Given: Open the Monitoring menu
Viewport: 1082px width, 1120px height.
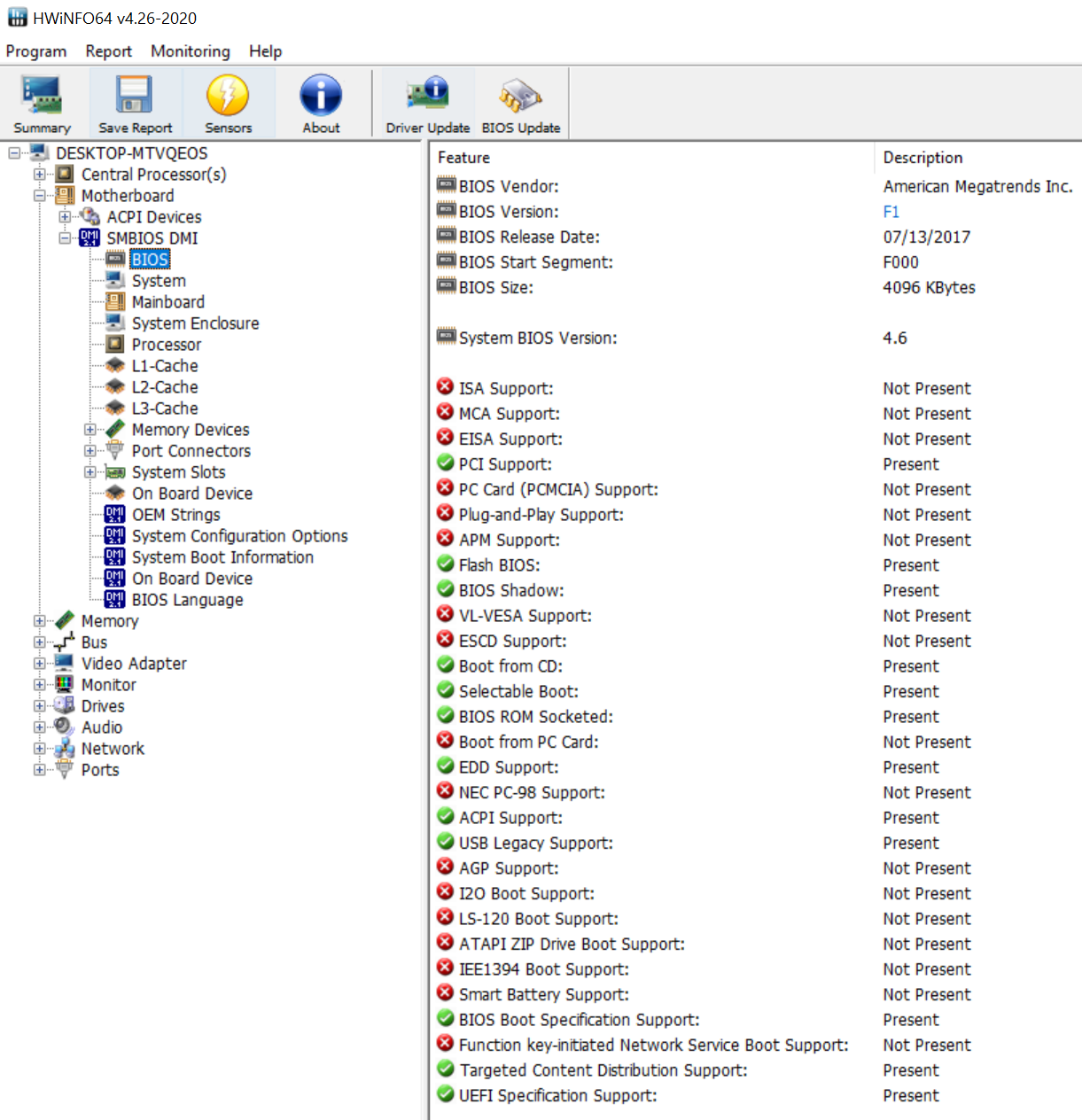Looking at the screenshot, I should tap(191, 51).
